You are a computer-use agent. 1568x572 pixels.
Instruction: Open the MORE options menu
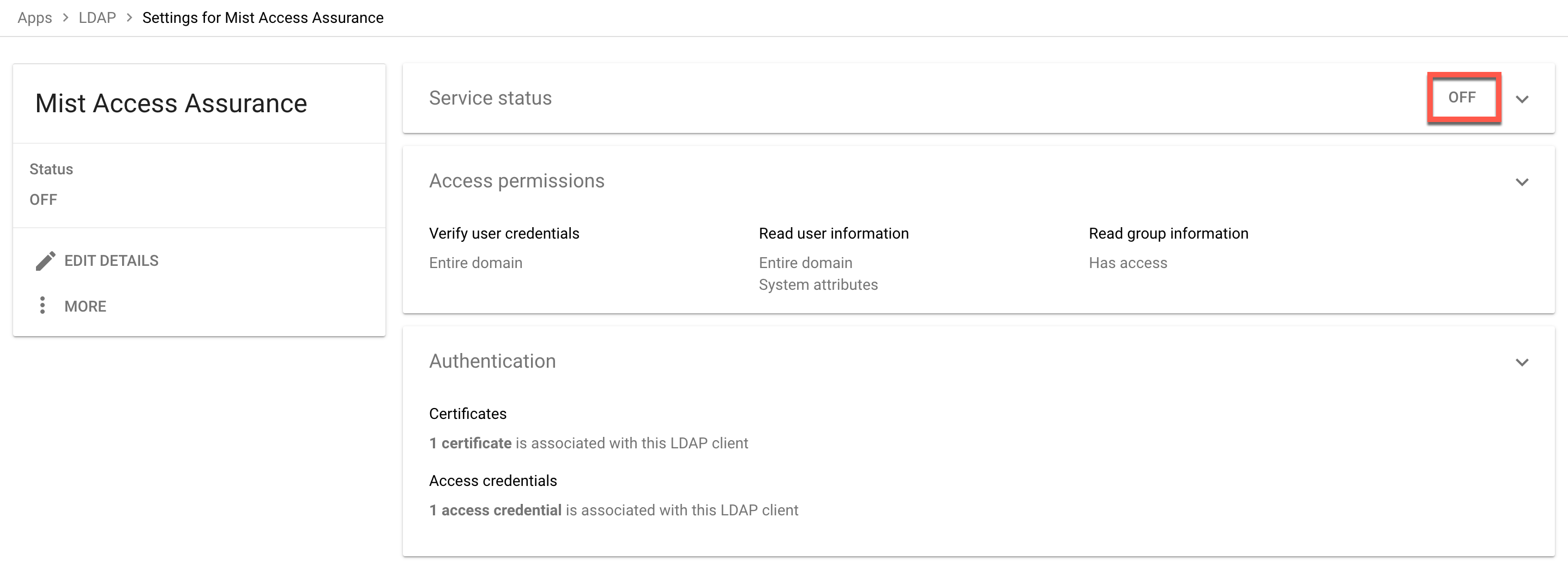click(85, 306)
